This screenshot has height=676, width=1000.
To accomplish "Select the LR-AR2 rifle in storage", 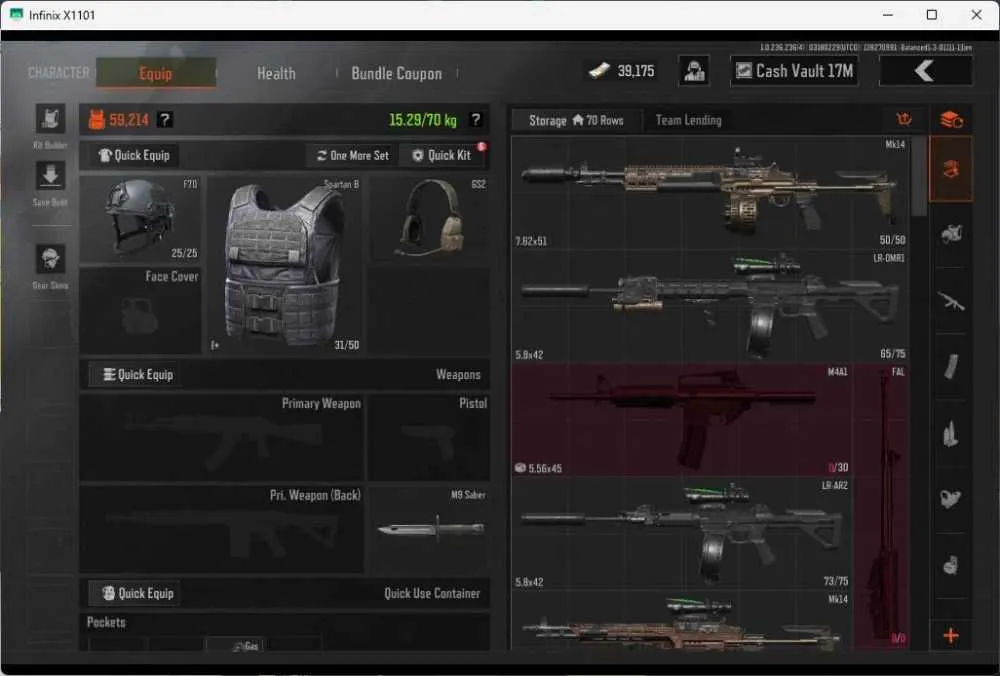I will pyautogui.click(x=681, y=533).
